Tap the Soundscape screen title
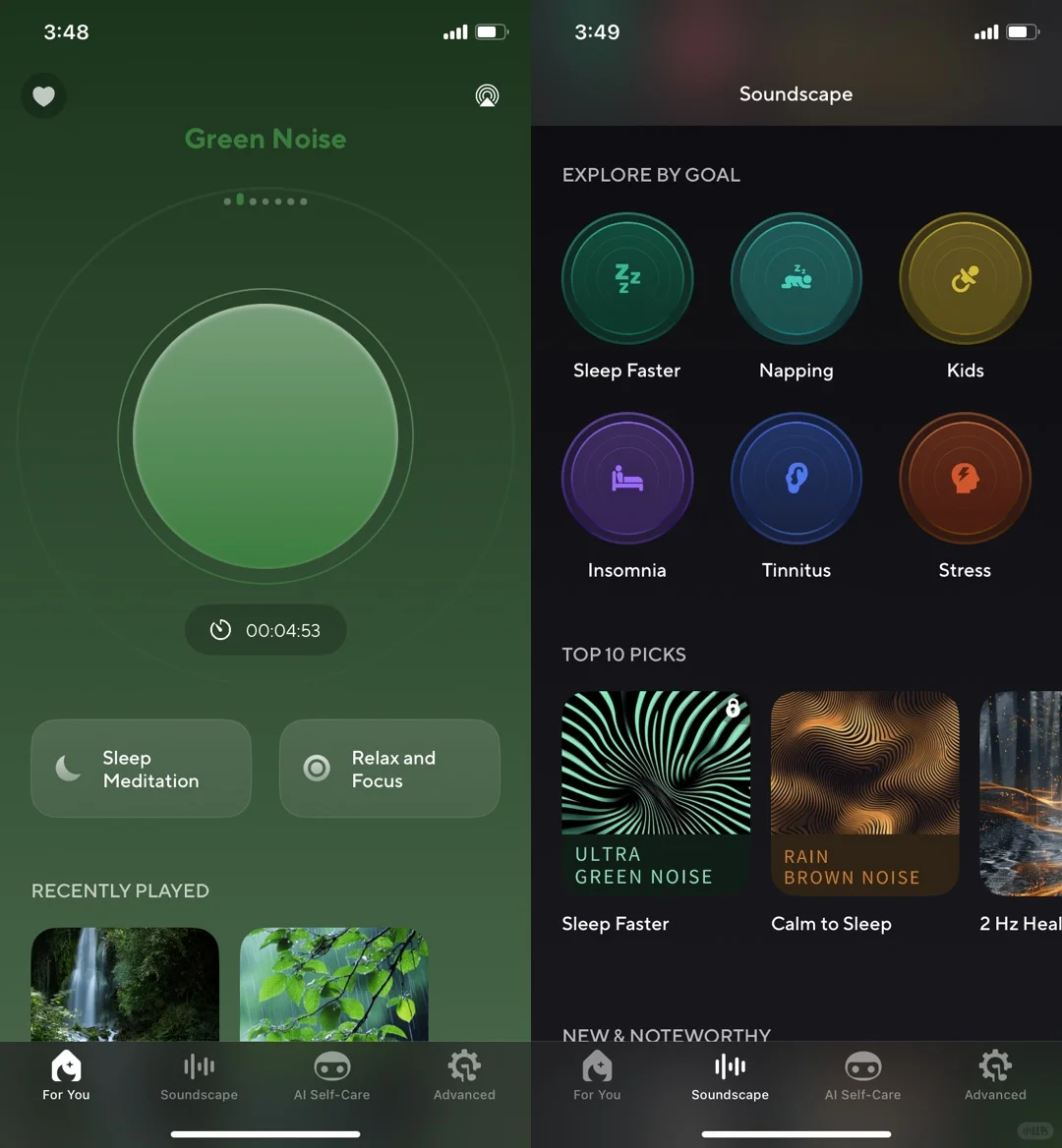This screenshot has width=1062, height=1148. 796,93
